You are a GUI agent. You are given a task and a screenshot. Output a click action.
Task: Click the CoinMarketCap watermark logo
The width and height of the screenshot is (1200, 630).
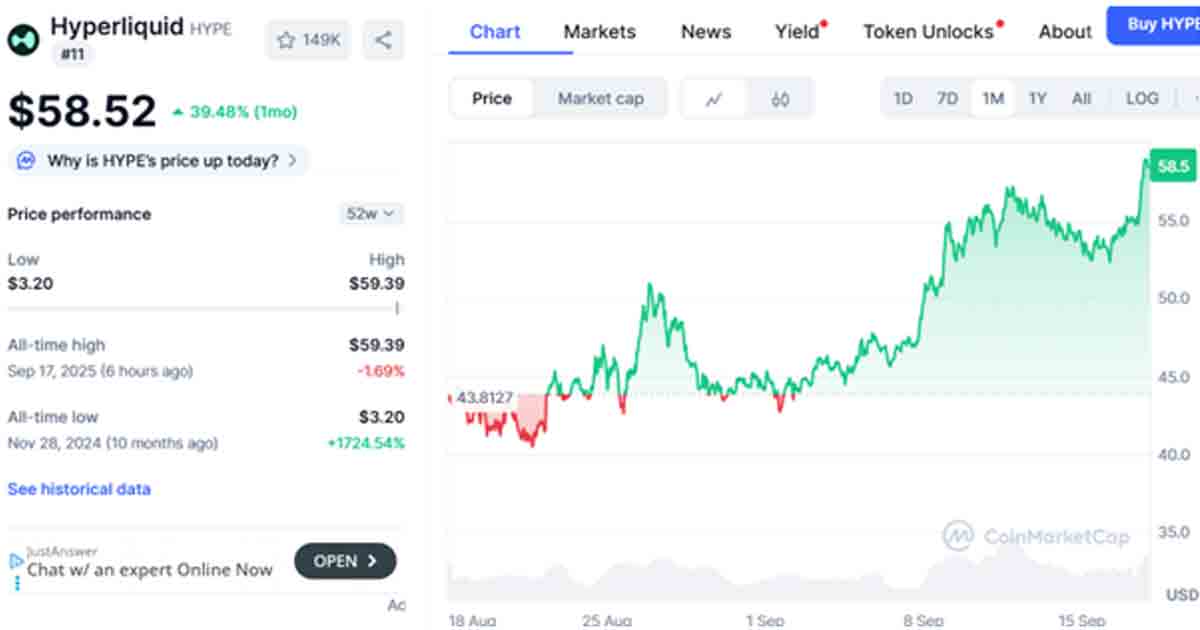[958, 536]
